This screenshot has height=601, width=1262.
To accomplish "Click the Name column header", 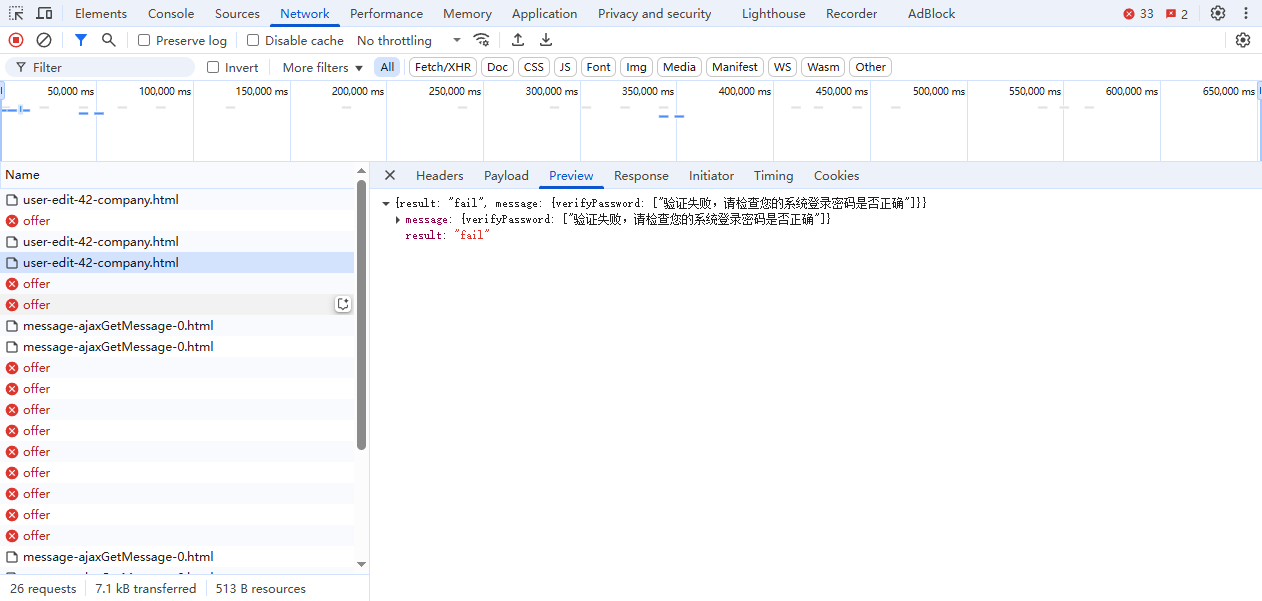I will click(x=177, y=175).
